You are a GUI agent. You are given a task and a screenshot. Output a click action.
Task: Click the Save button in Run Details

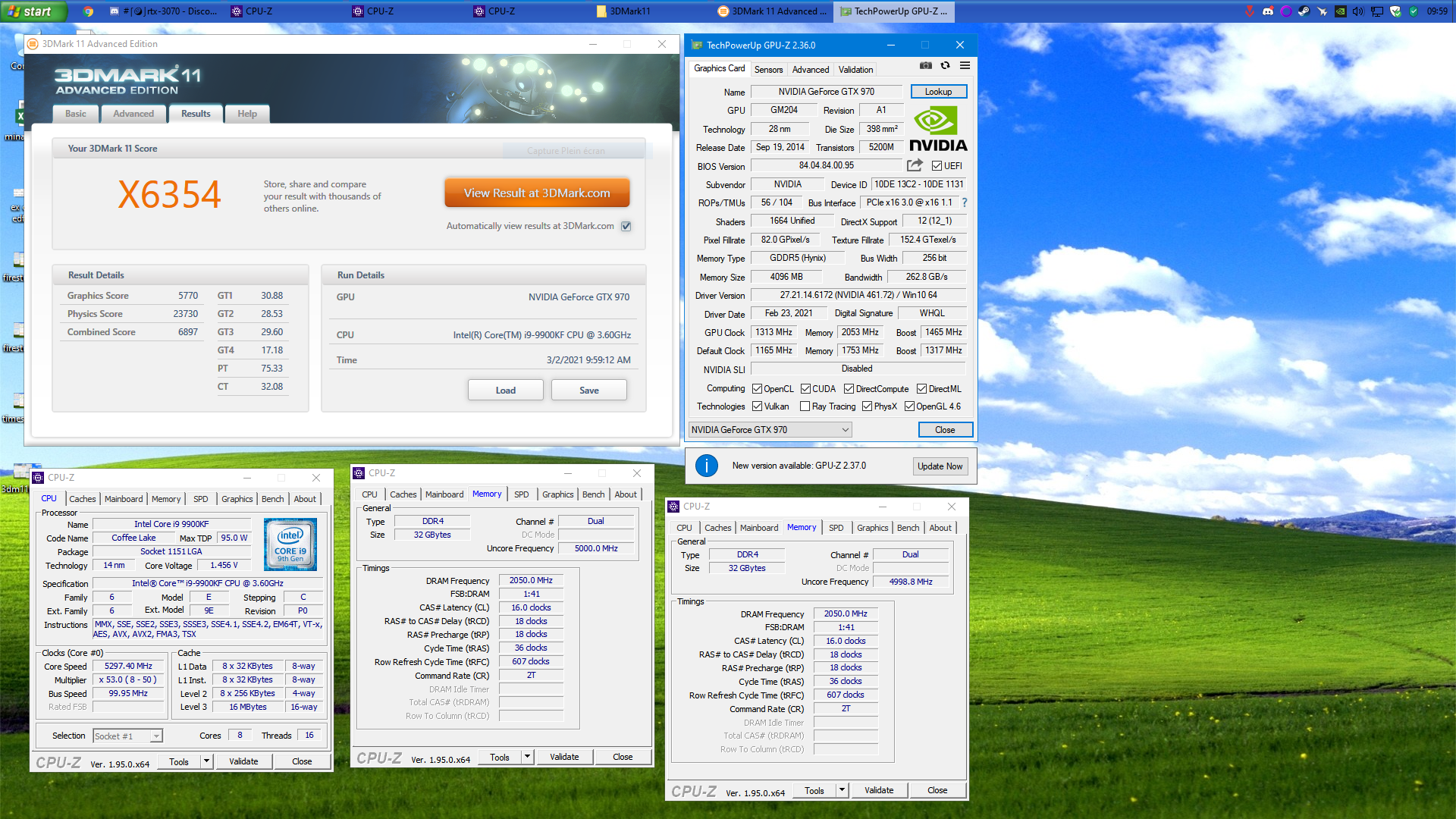tap(589, 391)
